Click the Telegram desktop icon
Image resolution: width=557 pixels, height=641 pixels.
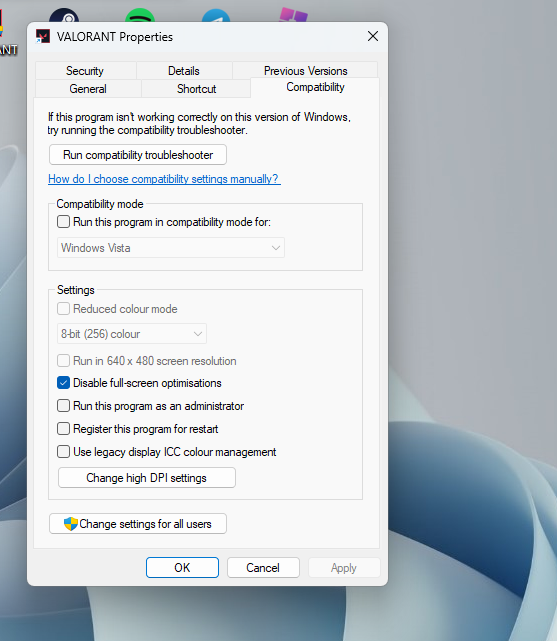(x=216, y=16)
